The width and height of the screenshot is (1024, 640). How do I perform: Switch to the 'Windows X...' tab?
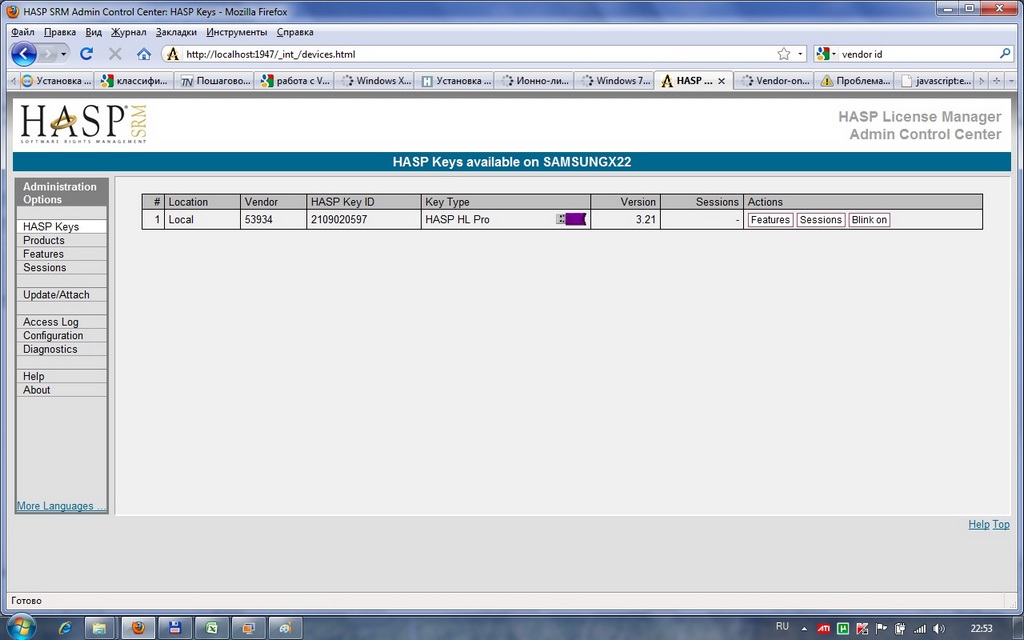[375, 81]
